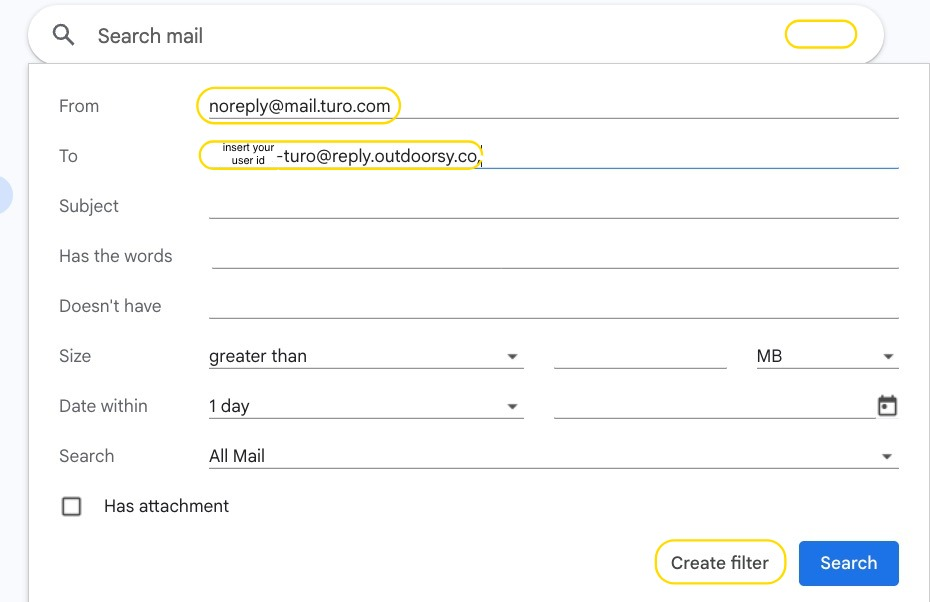Viewport: 930px width, 602px height.
Task: Open the calendar date picker icon
Action: click(x=887, y=406)
